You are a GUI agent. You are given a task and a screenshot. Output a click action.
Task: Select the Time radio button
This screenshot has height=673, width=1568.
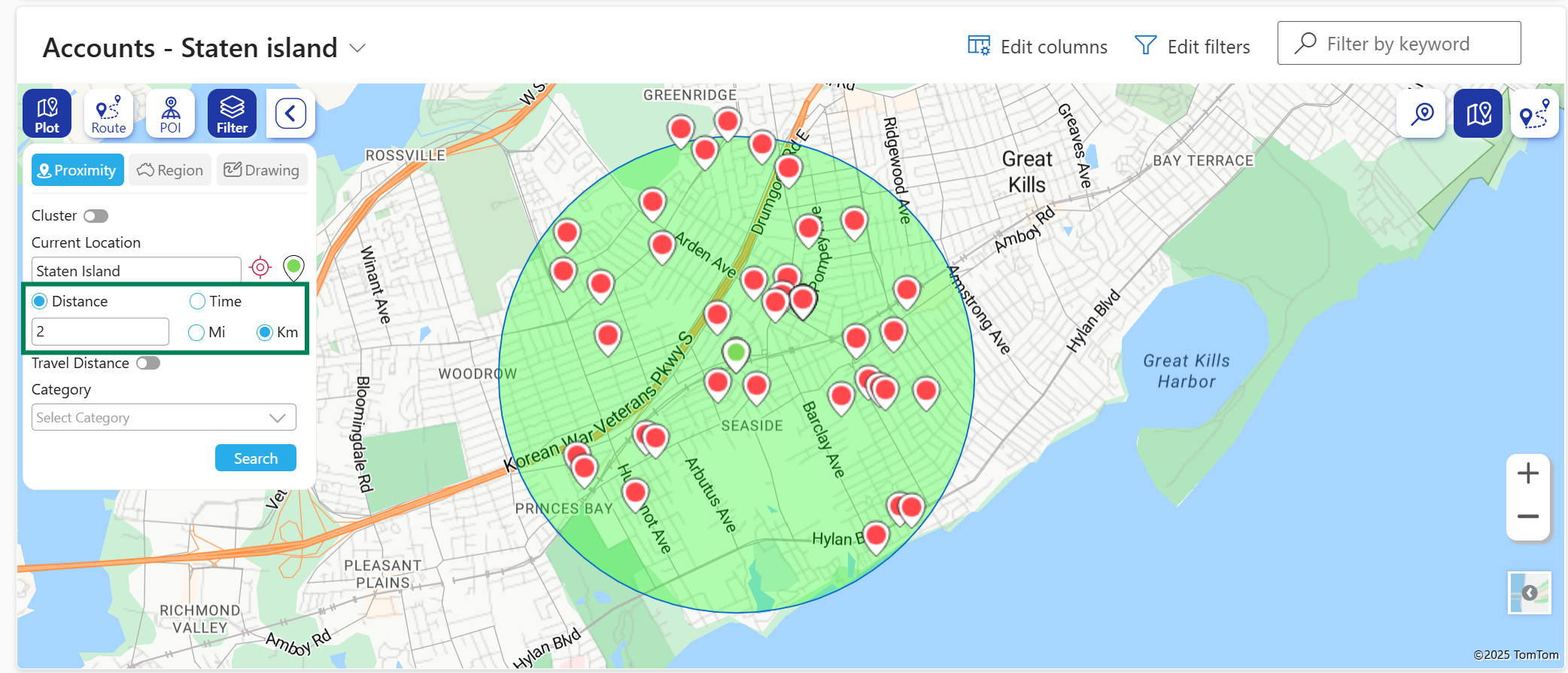click(x=198, y=302)
